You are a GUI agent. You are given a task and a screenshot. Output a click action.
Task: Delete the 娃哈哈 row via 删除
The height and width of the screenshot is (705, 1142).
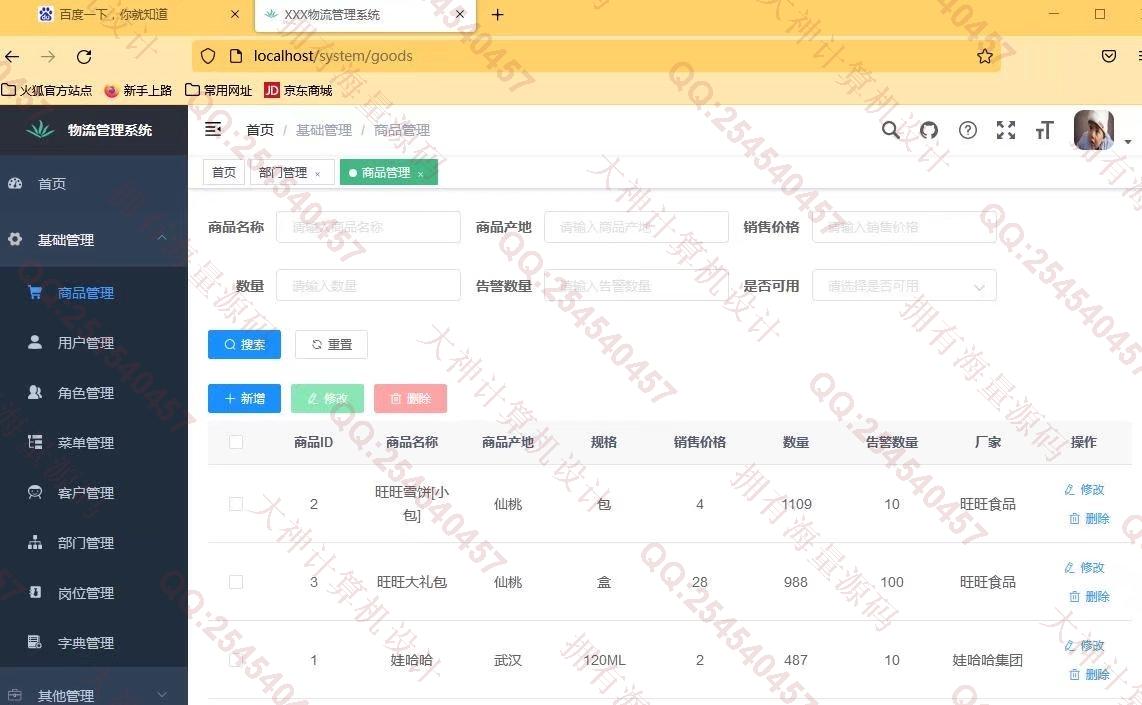tap(1089, 674)
